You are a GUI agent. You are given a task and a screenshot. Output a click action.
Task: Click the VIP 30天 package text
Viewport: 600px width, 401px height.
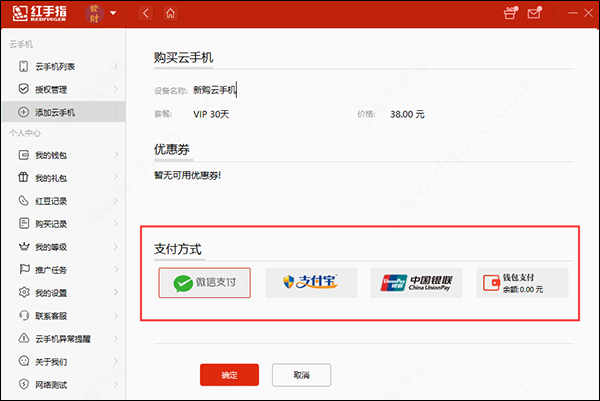(211, 114)
